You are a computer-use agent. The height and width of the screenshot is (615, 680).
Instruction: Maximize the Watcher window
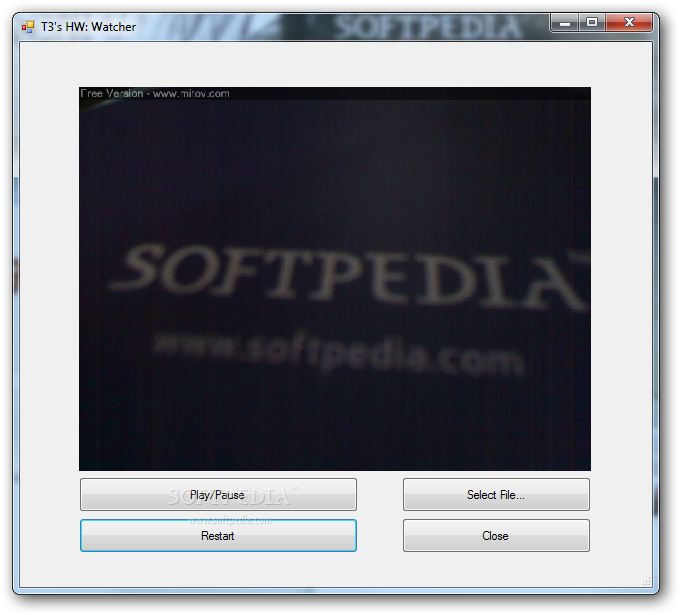[592, 23]
